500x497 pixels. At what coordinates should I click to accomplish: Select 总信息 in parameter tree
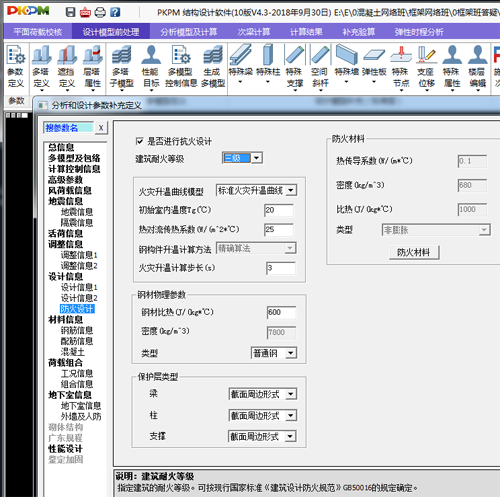61,147
